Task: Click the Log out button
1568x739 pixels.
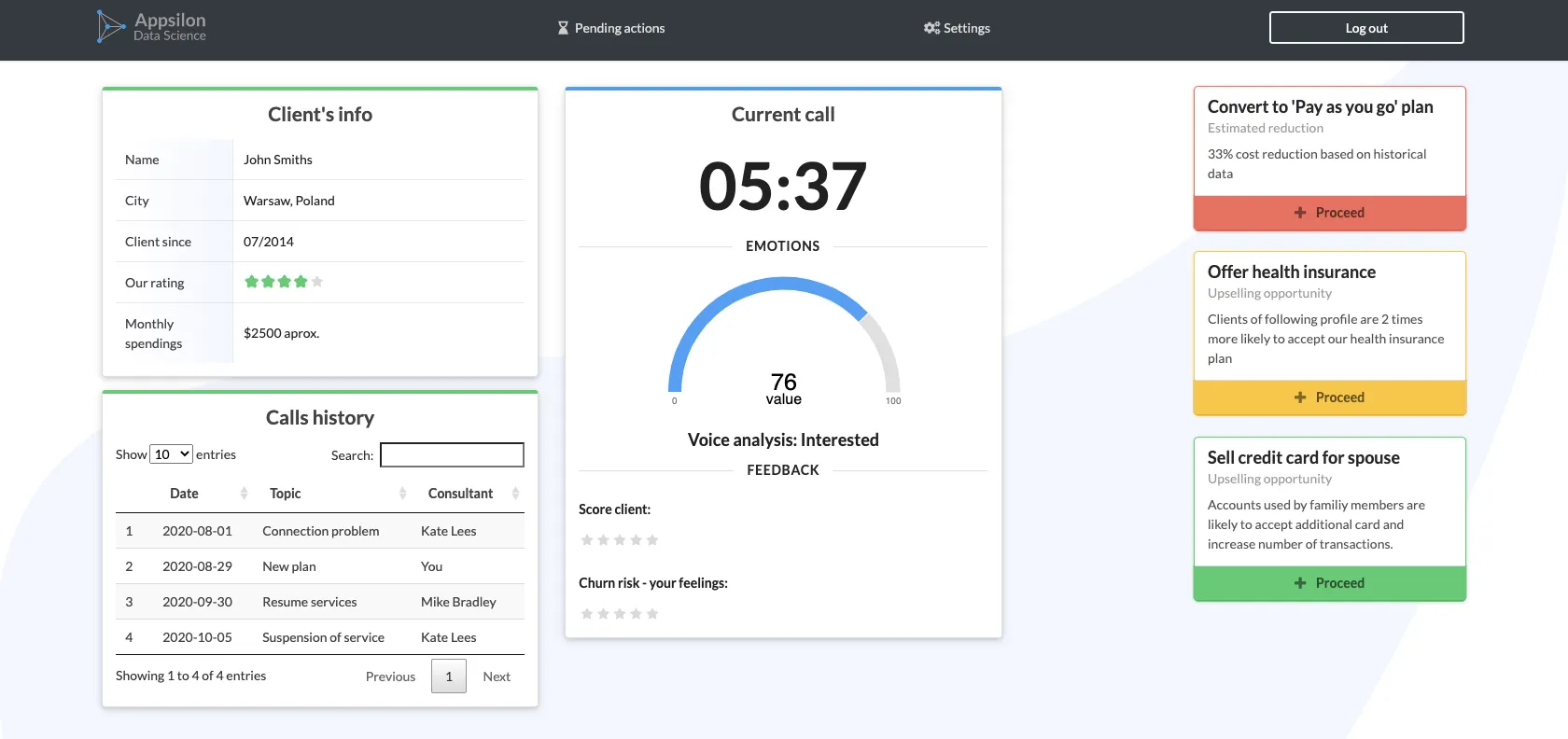Action: [1366, 28]
